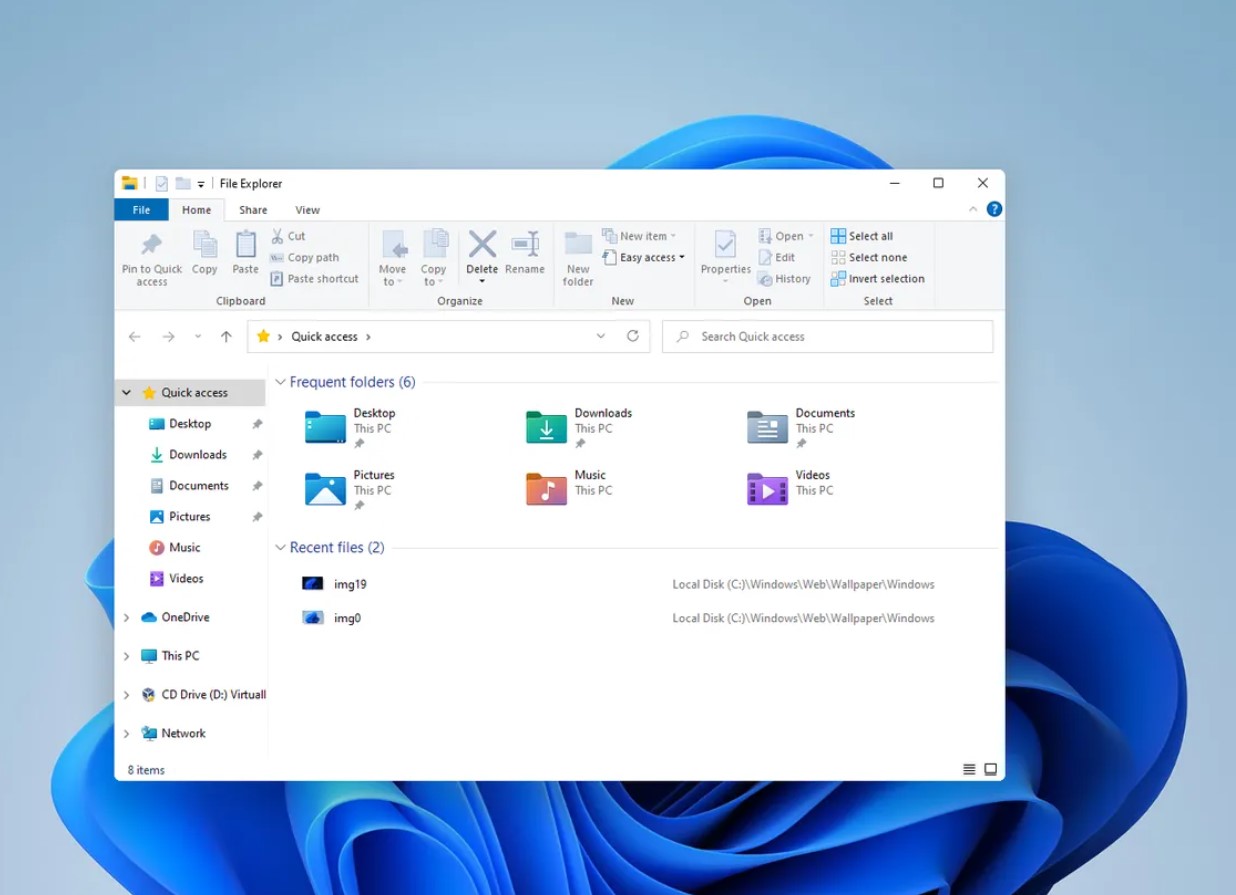Click the Refresh icon beside the address bar
Viewport: 1236px width, 895px height.
(632, 337)
